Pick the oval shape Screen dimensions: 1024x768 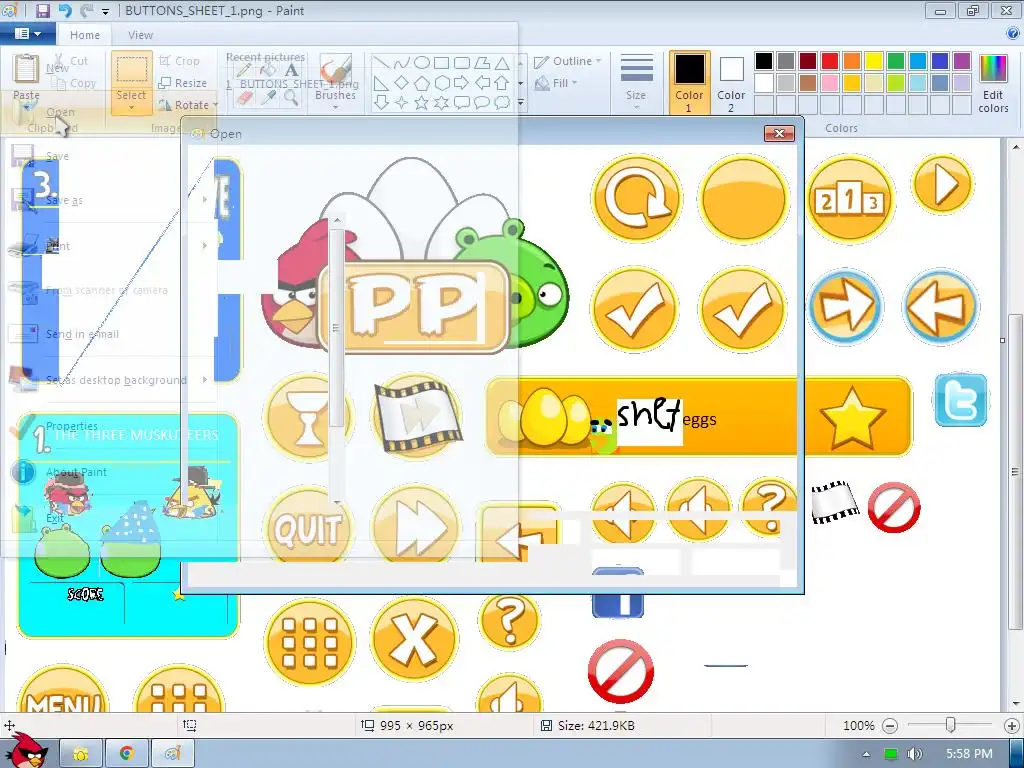422,63
